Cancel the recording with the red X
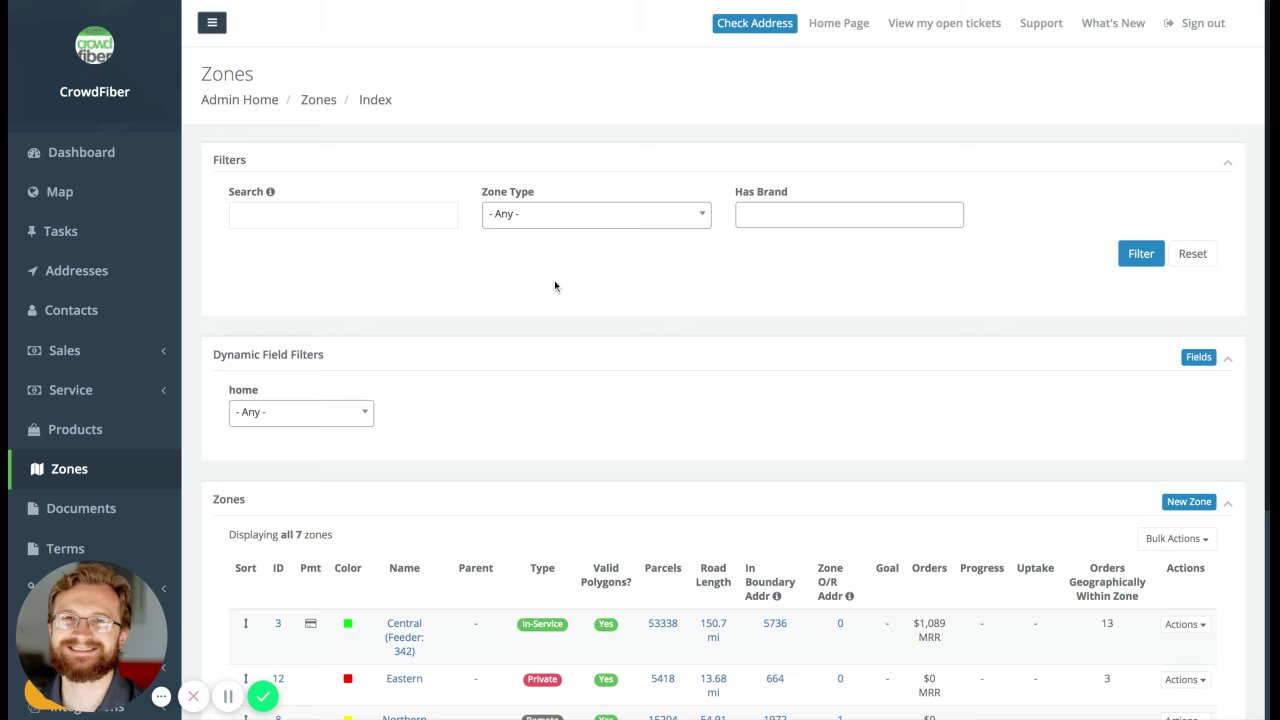1280x720 pixels. 194,696
